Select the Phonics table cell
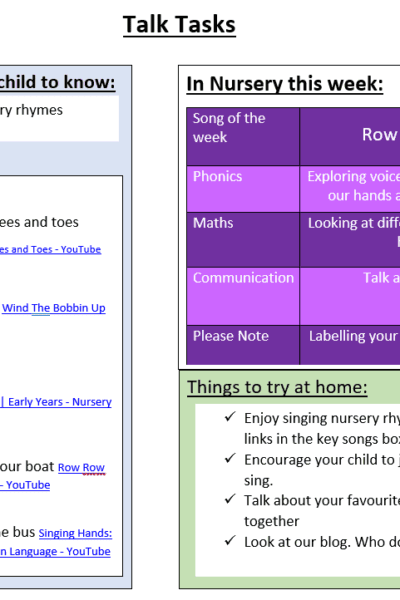400x600 pixels. pos(243,189)
